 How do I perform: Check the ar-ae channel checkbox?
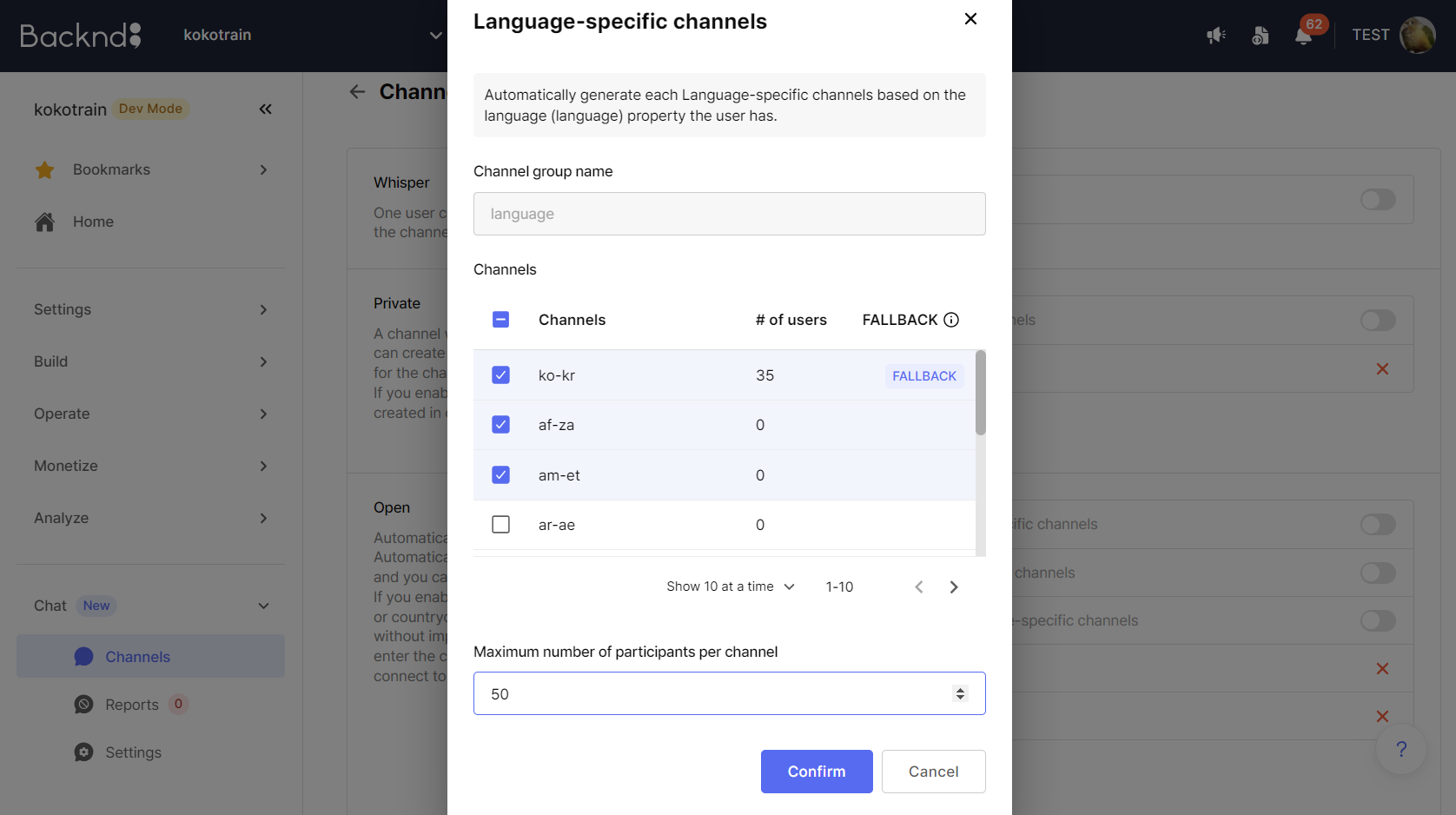[x=500, y=525]
